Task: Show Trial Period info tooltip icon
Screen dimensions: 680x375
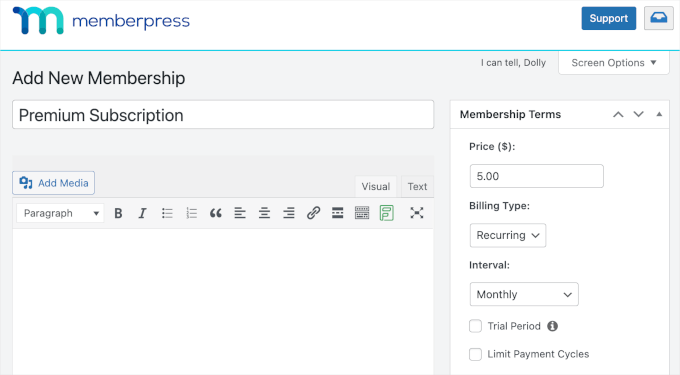Action: (x=552, y=326)
